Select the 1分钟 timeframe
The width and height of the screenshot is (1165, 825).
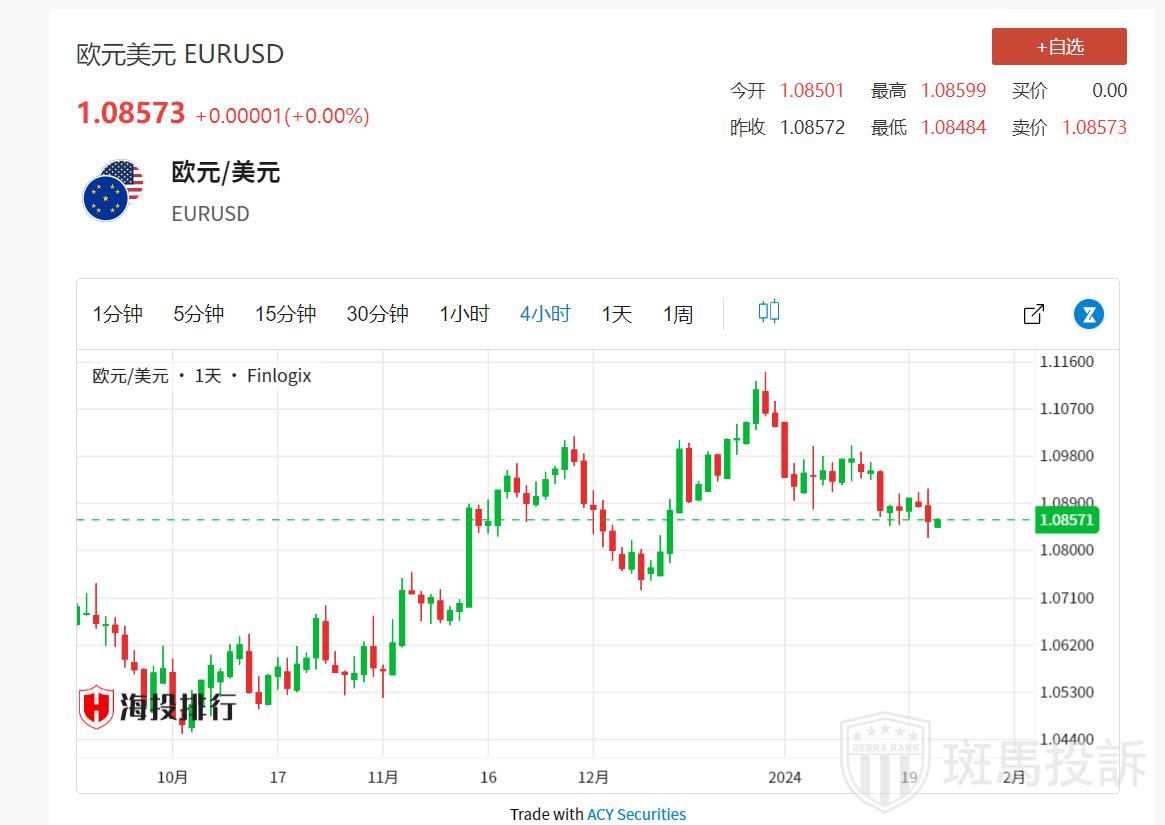pos(118,314)
